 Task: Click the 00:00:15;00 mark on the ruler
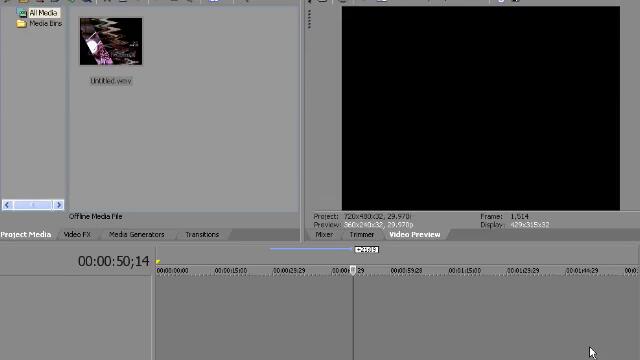point(231,271)
